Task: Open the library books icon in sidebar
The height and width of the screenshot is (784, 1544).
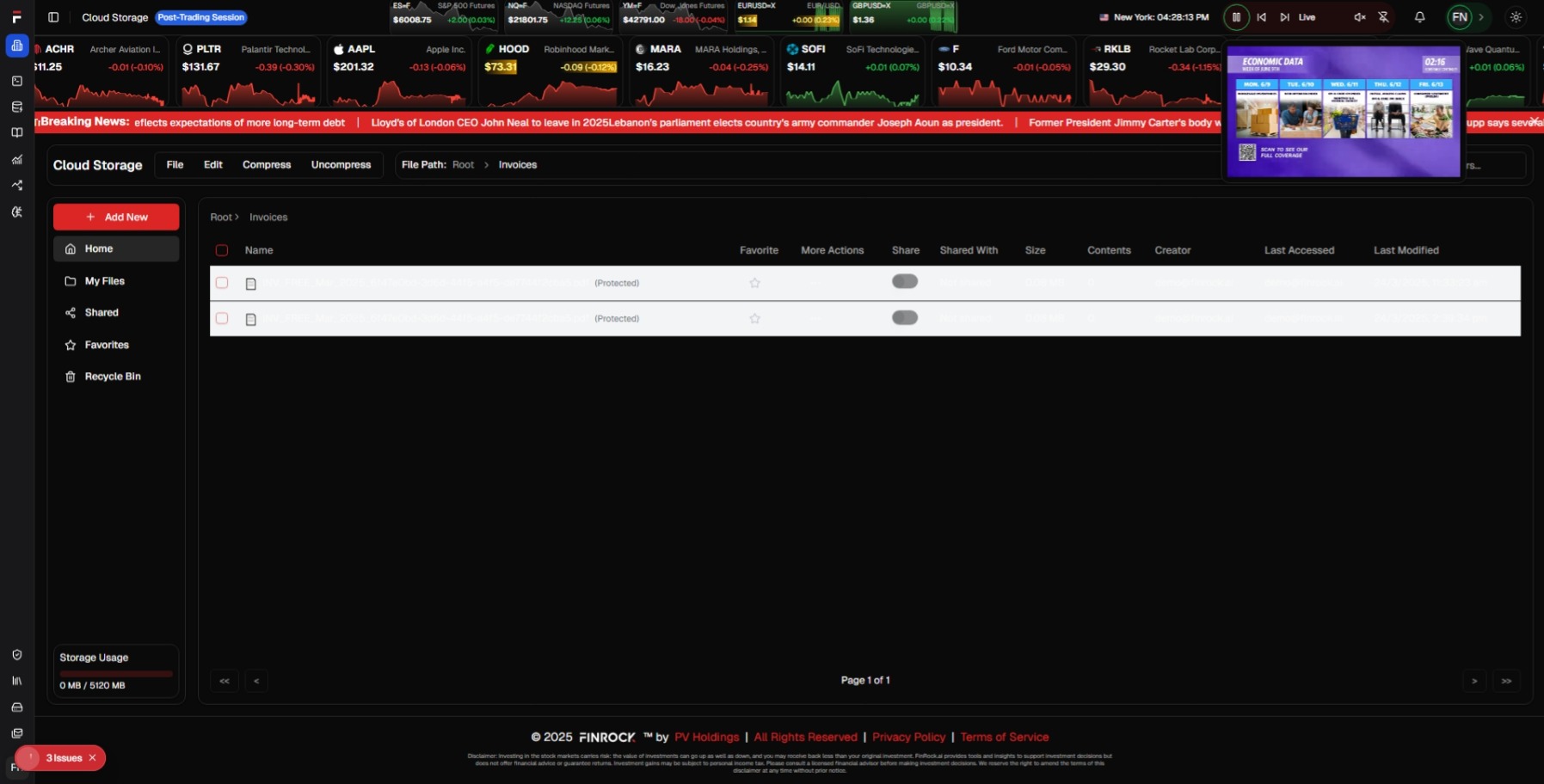Action: 17,681
